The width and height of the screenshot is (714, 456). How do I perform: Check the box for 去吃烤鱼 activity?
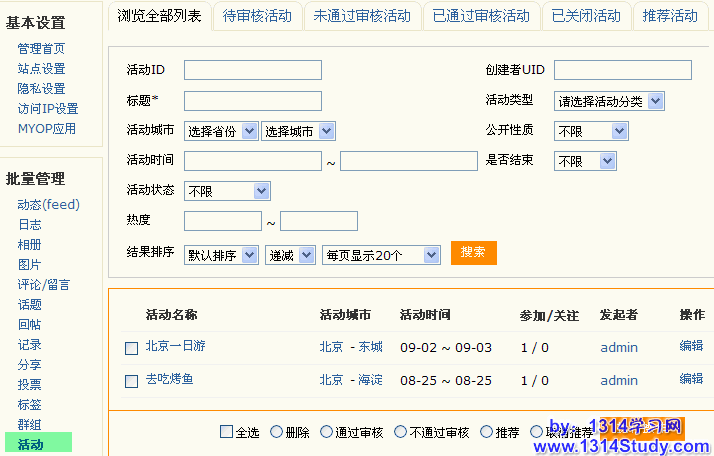[131, 381]
